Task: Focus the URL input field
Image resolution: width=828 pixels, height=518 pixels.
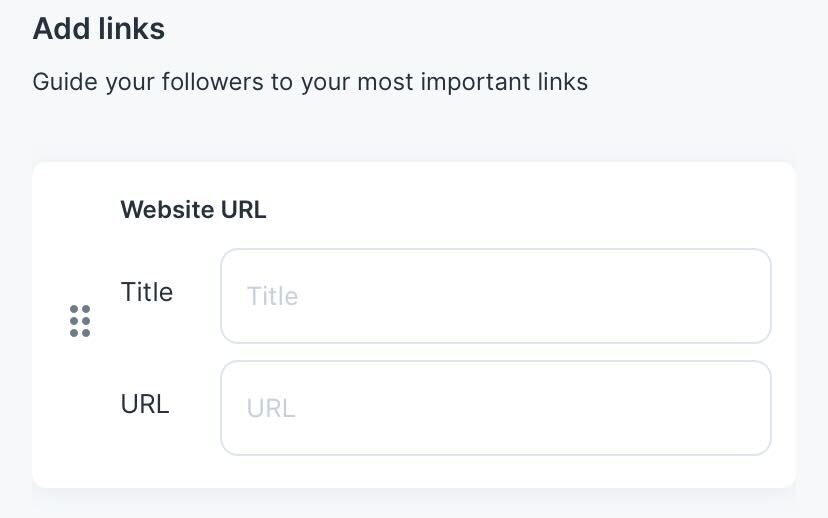Action: click(495, 408)
